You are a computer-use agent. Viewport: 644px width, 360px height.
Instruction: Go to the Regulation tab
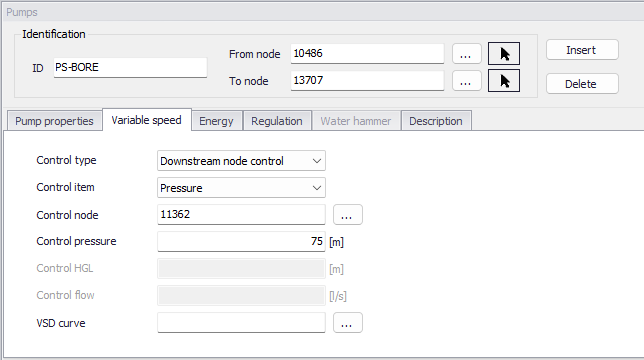[x=277, y=121]
